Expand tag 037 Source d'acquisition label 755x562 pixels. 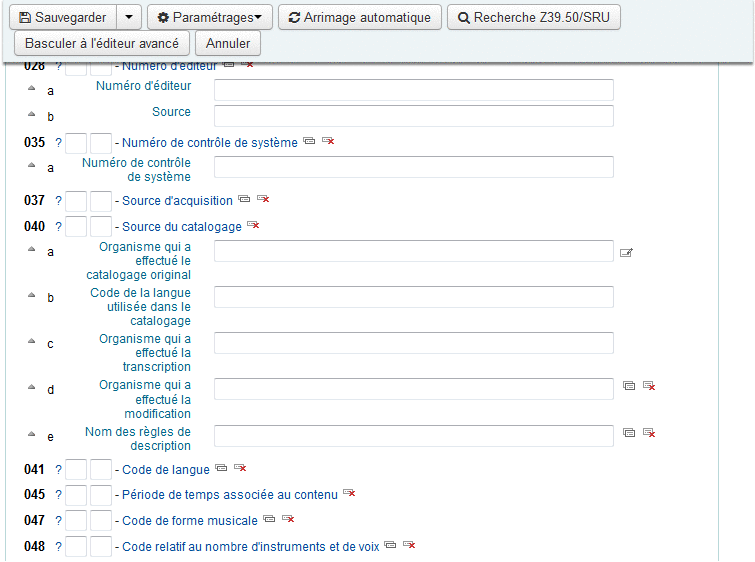[x=177, y=201]
